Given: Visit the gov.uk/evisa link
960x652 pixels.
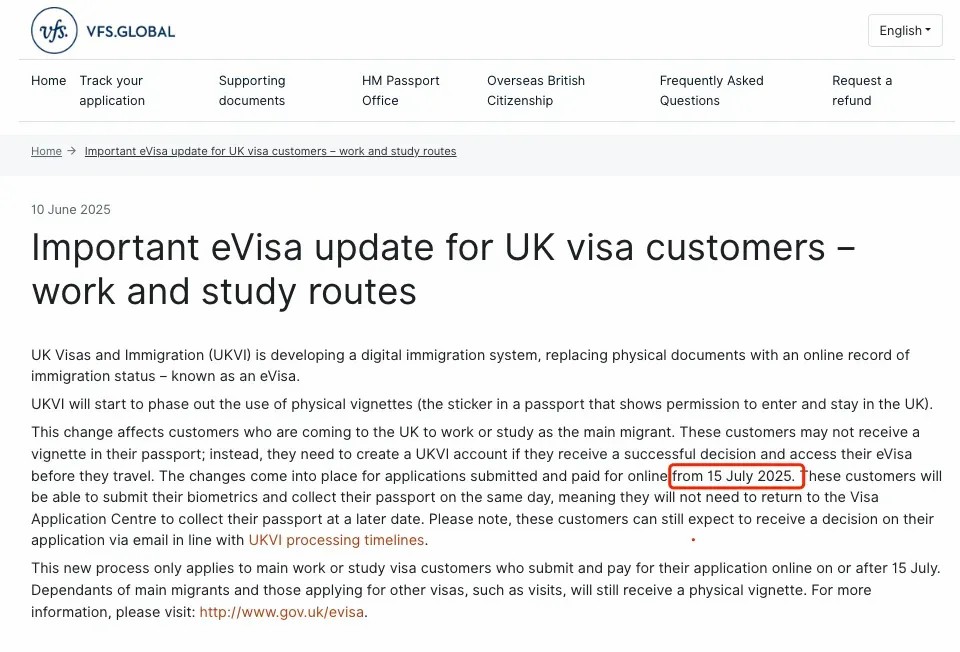Looking at the screenshot, I should pos(282,612).
